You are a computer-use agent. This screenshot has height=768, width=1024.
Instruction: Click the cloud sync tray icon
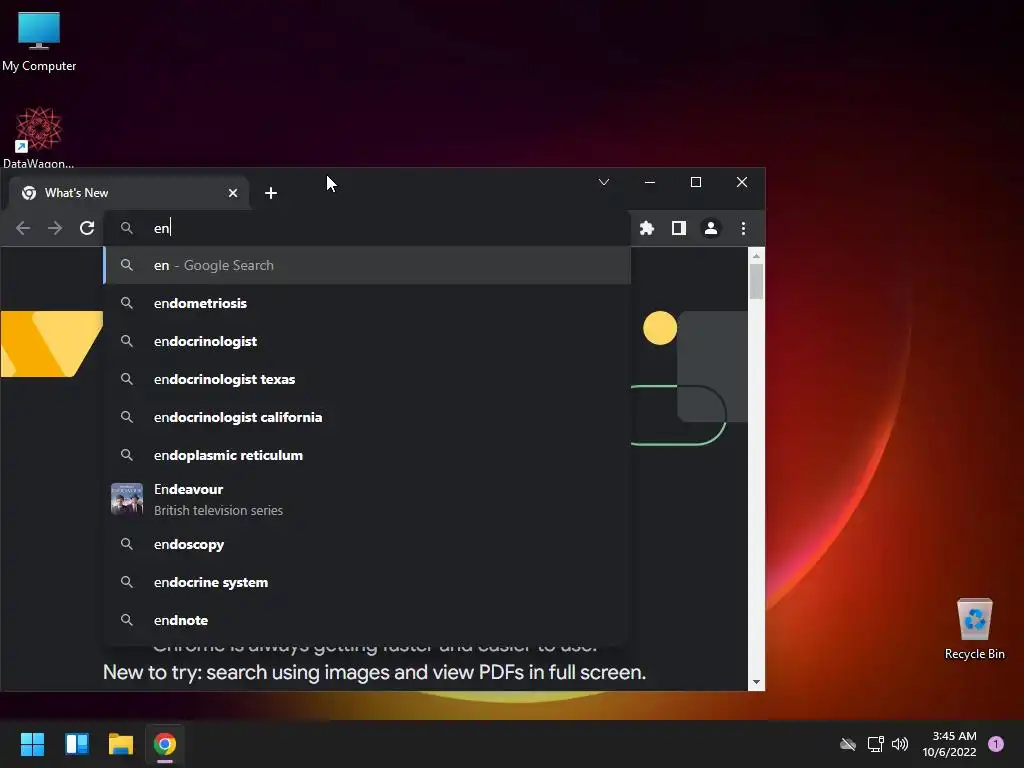(x=848, y=744)
